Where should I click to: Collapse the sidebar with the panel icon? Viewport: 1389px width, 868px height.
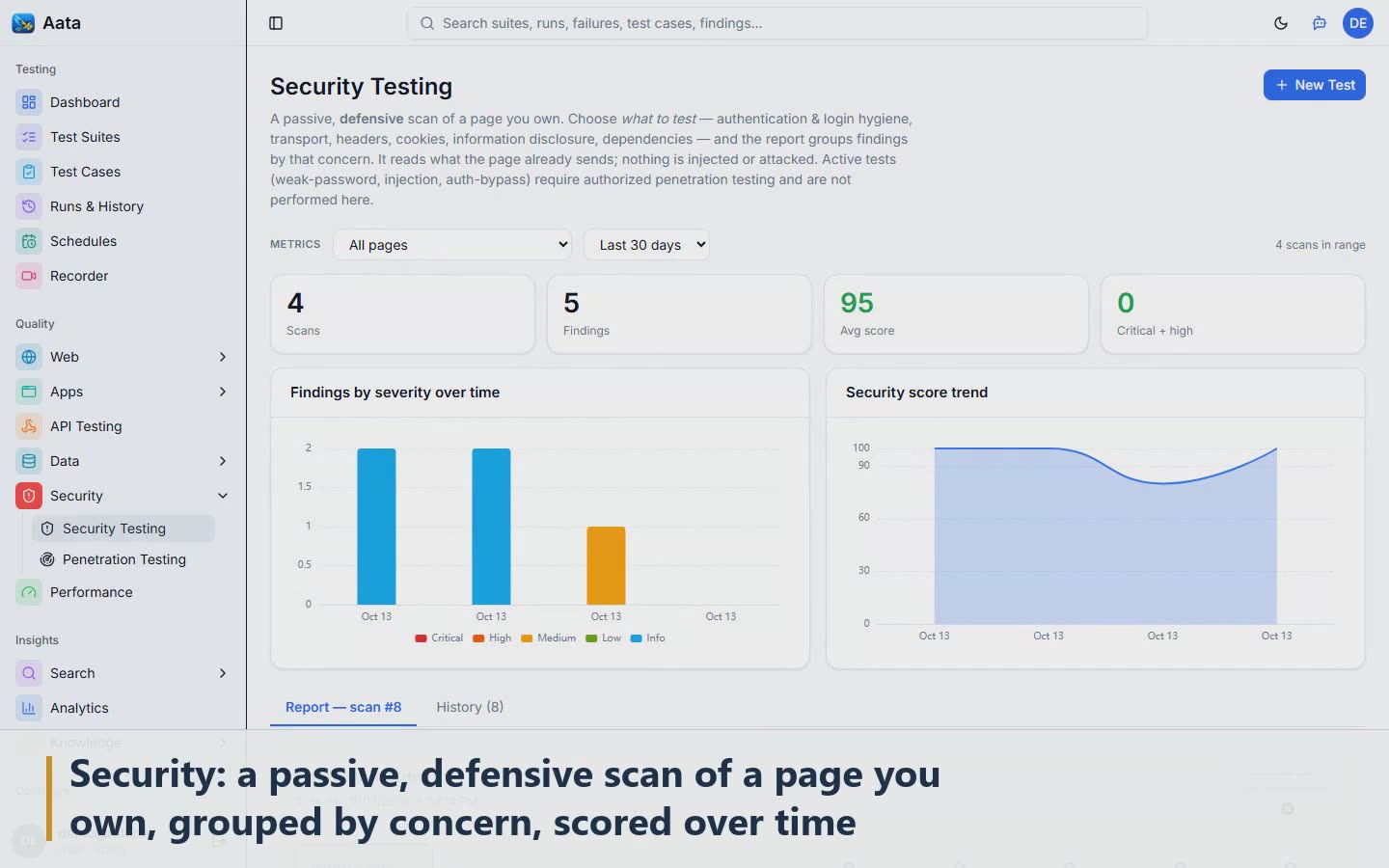point(276,23)
